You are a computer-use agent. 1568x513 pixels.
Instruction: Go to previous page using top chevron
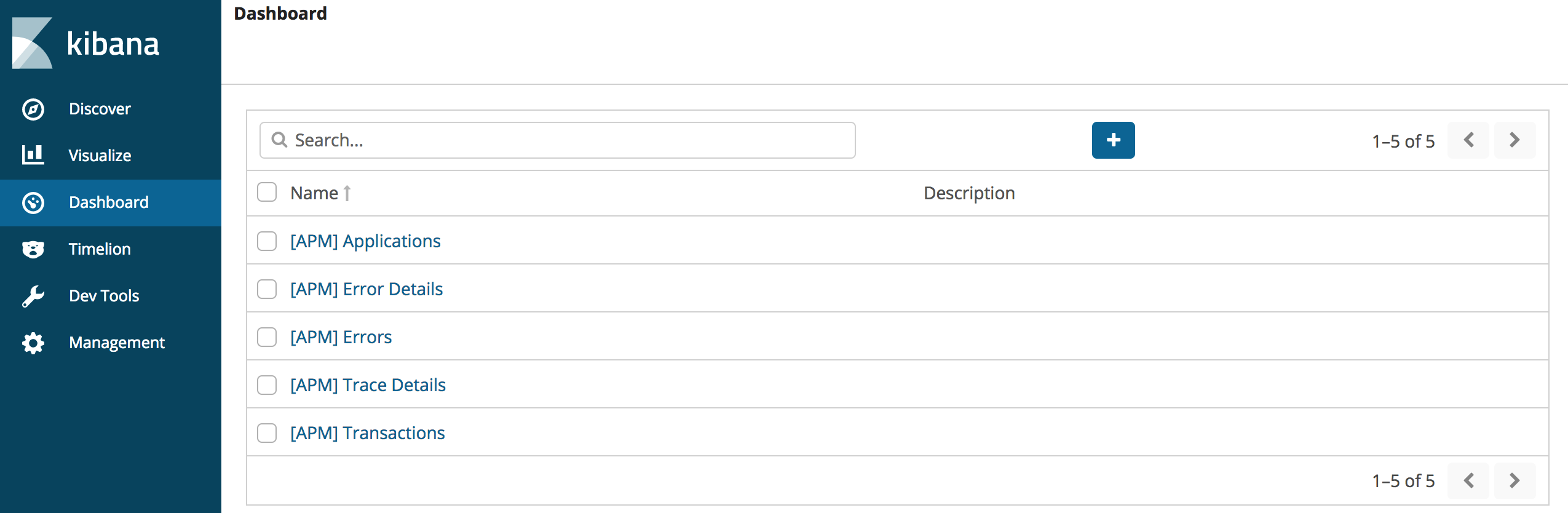tap(1468, 140)
